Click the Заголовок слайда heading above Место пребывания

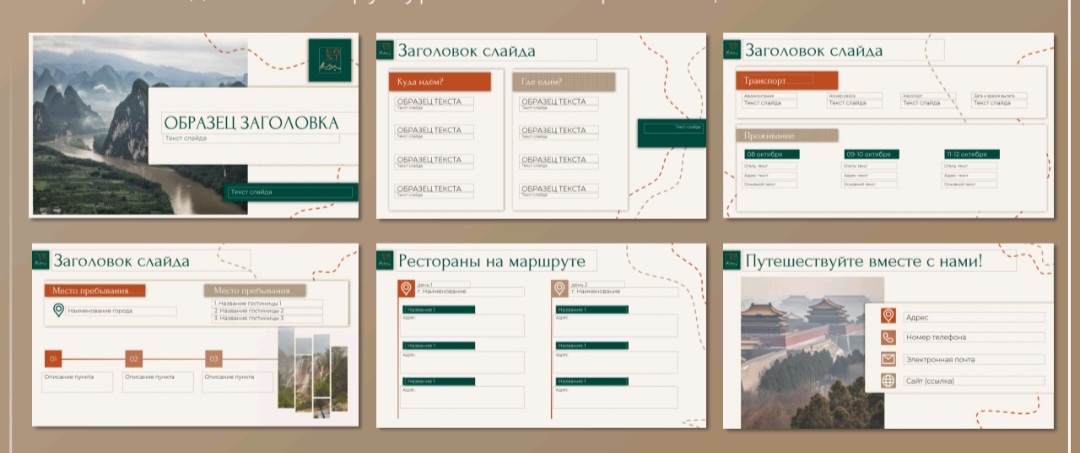(121, 261)
